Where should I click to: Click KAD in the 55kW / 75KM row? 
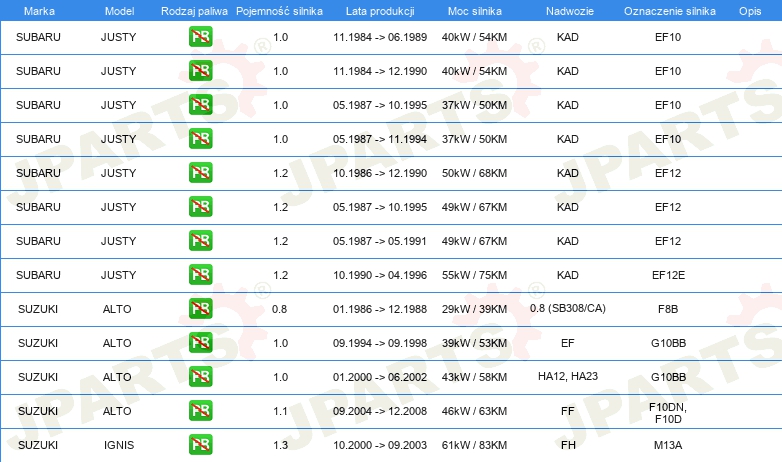(568, 275)
